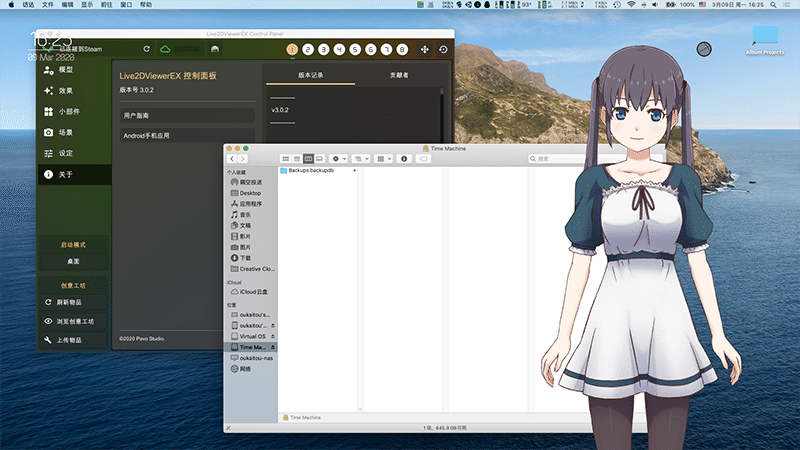Viewport: 800px width, 450px height.
Task: Select model slot 1 circle
Action: [292, 49]
